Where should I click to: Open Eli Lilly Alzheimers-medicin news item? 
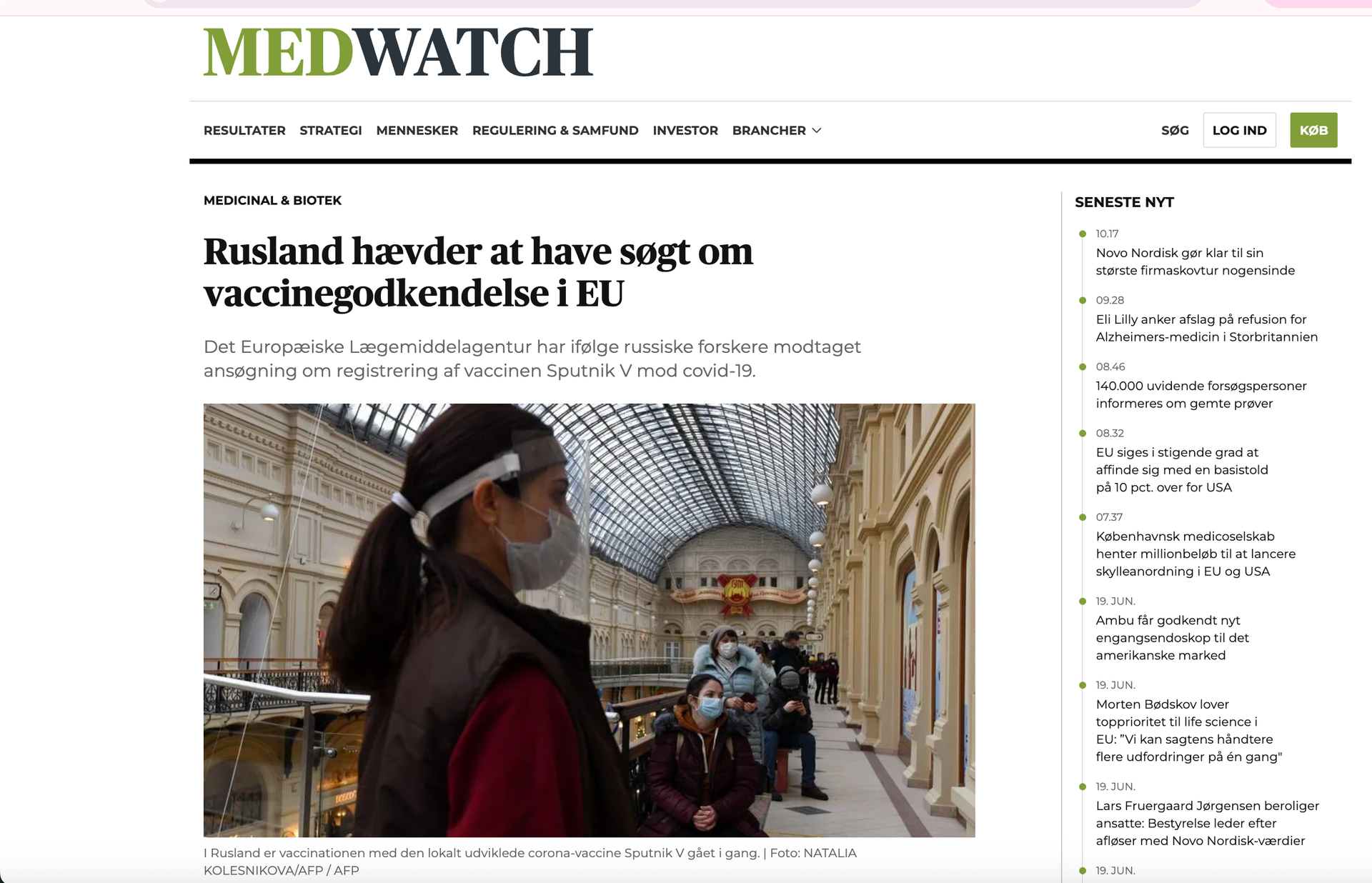click(1206, 328)
